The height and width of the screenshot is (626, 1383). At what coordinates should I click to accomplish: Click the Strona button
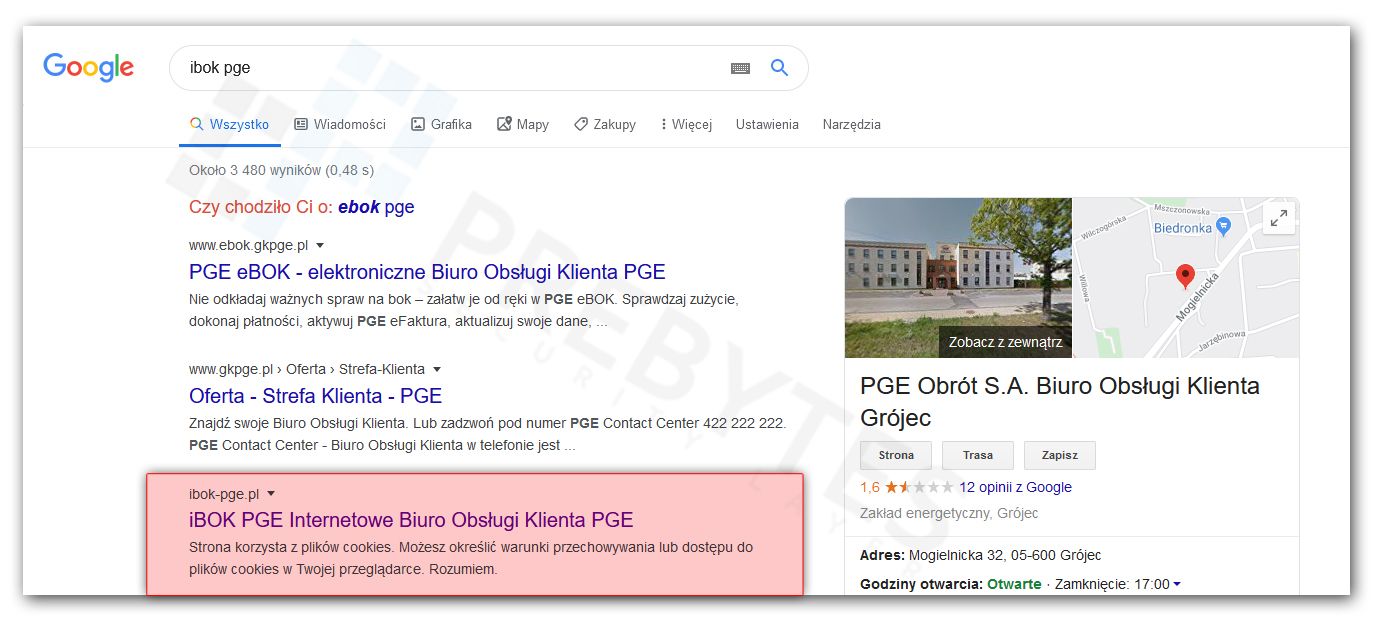[896, 455]
